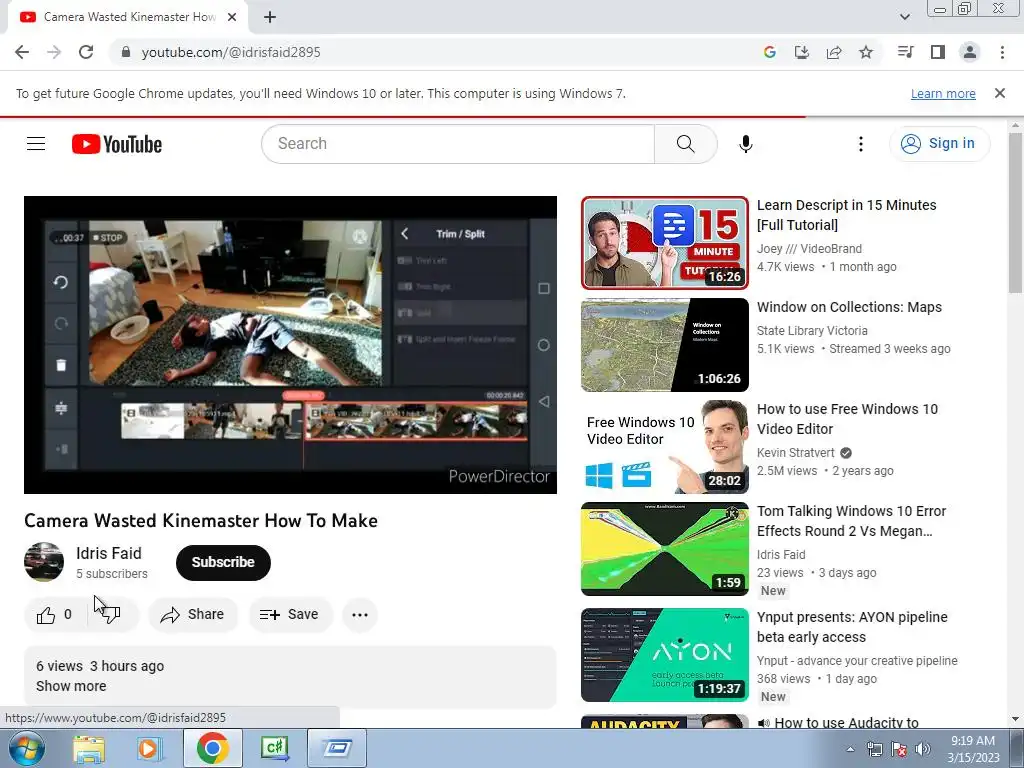Close the Camera Wasted Kinemaster tab
This screenshot has height=768, width=1024.
(x=232, y=17)
